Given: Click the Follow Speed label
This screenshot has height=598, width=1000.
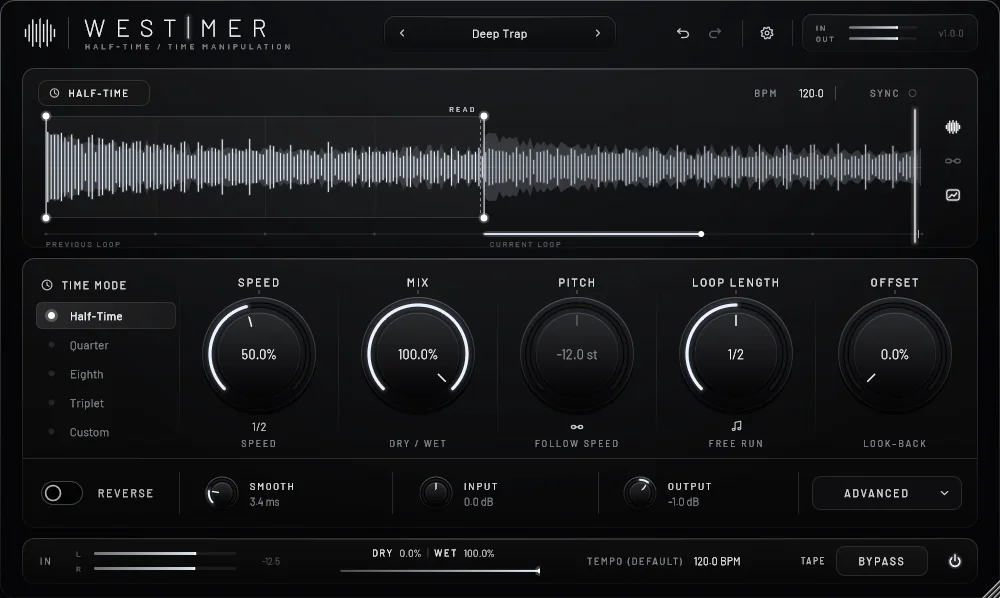Looking at the screenshot, I should coord(577,444).
